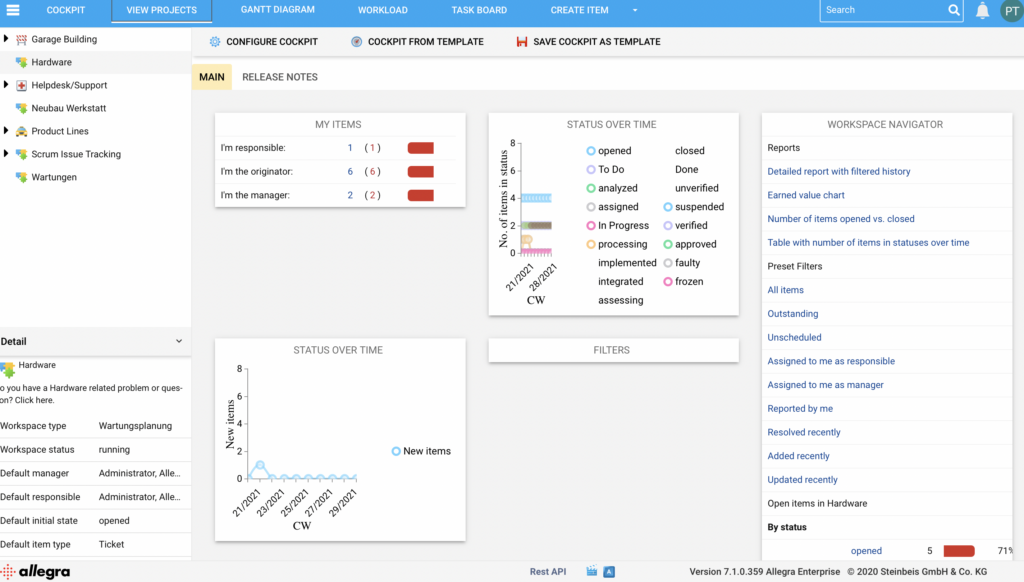
Task: Toggle the 'suspended' series in status legend
Action: 668,207
